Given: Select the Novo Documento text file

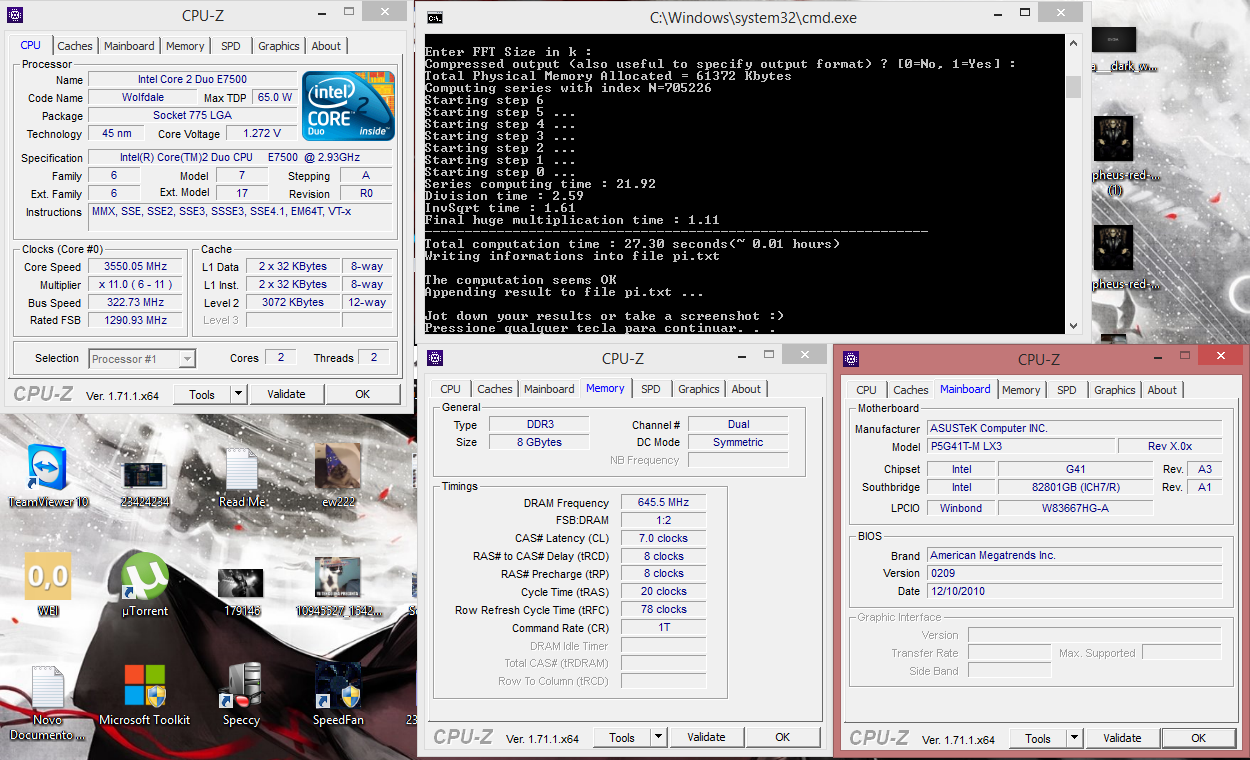Looking at the screenshot, I should point(47,687).
